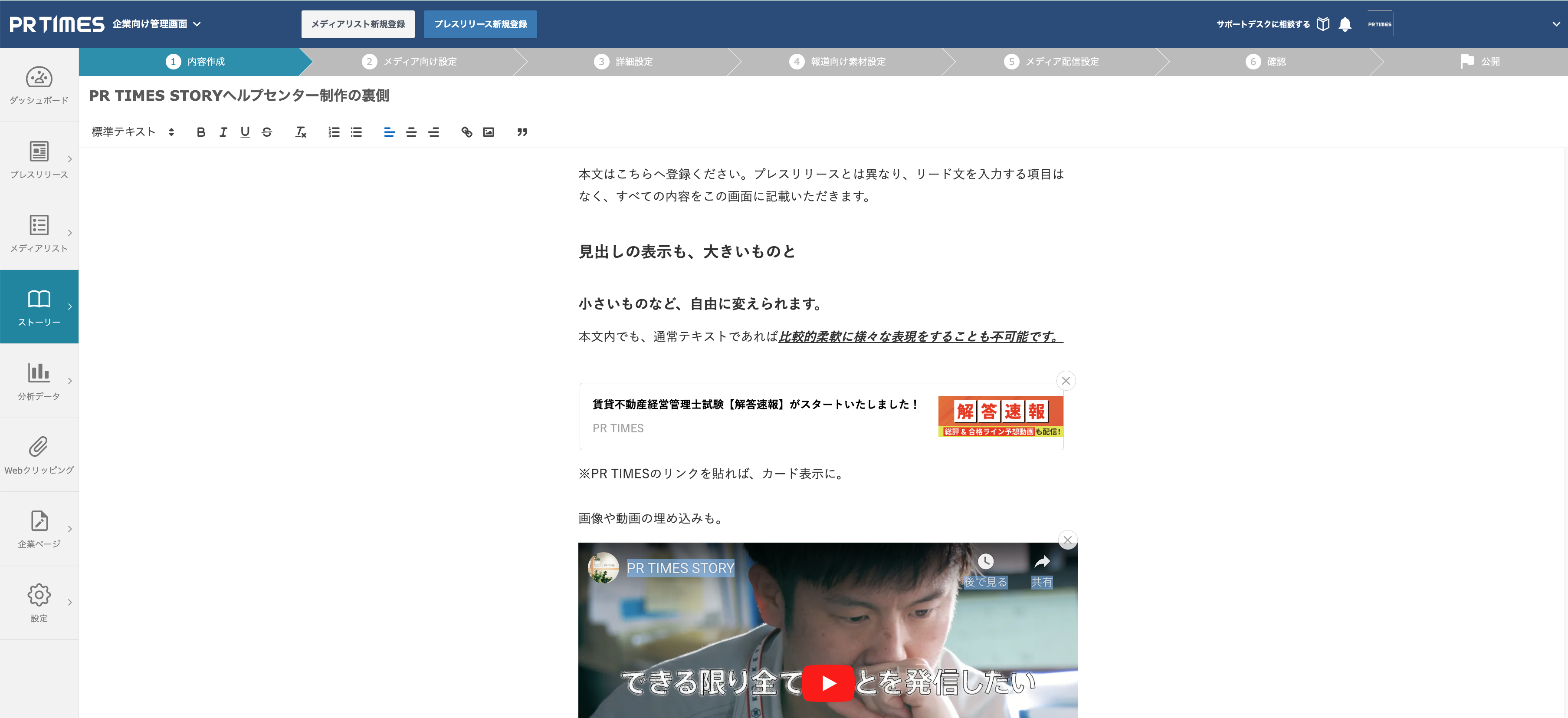Play the embedded YouTube video
This screenshot has height=718, width=1568.
828,683
